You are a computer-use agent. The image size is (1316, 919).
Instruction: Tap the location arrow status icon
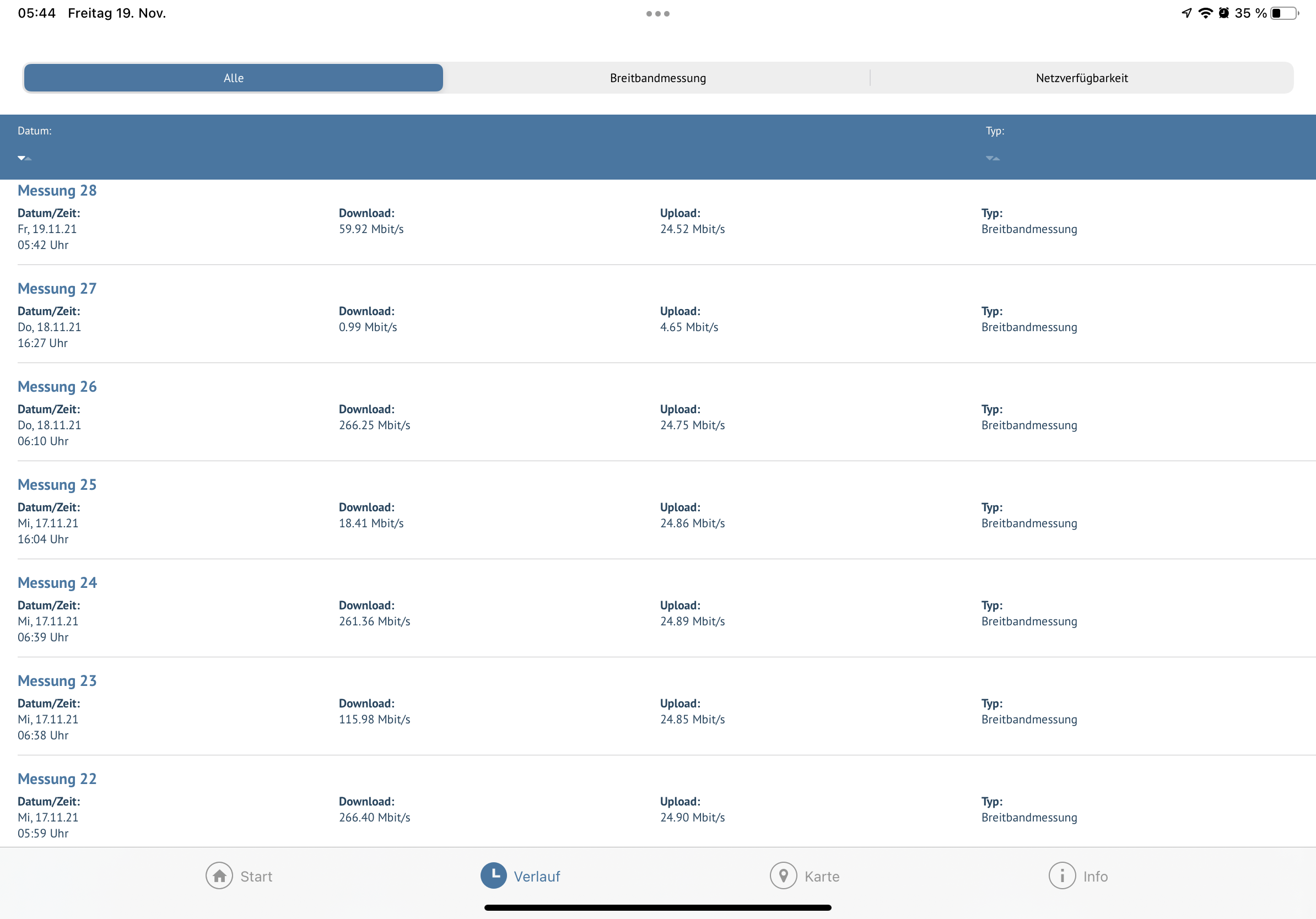tap(1186, 13)
